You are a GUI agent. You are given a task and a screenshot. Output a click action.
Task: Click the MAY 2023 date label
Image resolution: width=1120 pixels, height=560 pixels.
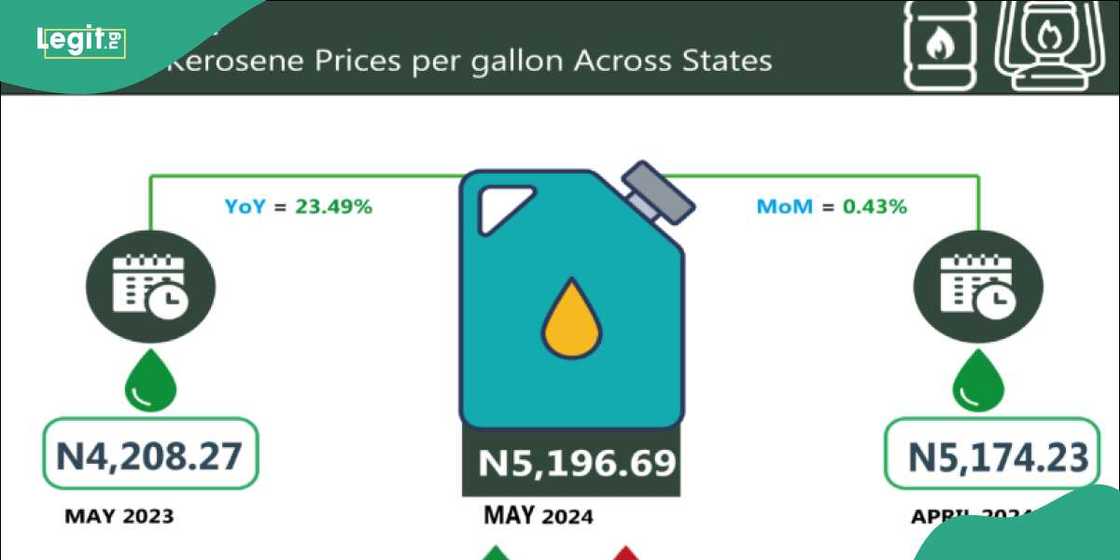pos(119,517)
